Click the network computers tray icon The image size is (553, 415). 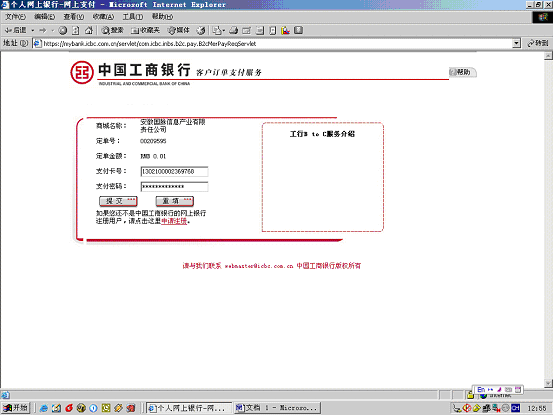[x=496, y=408]
